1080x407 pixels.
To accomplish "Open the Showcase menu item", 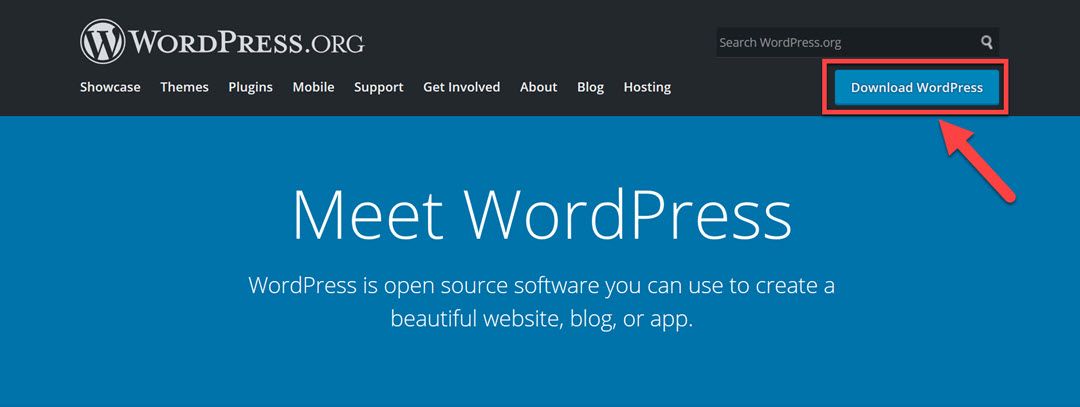I will pos(110,87).
